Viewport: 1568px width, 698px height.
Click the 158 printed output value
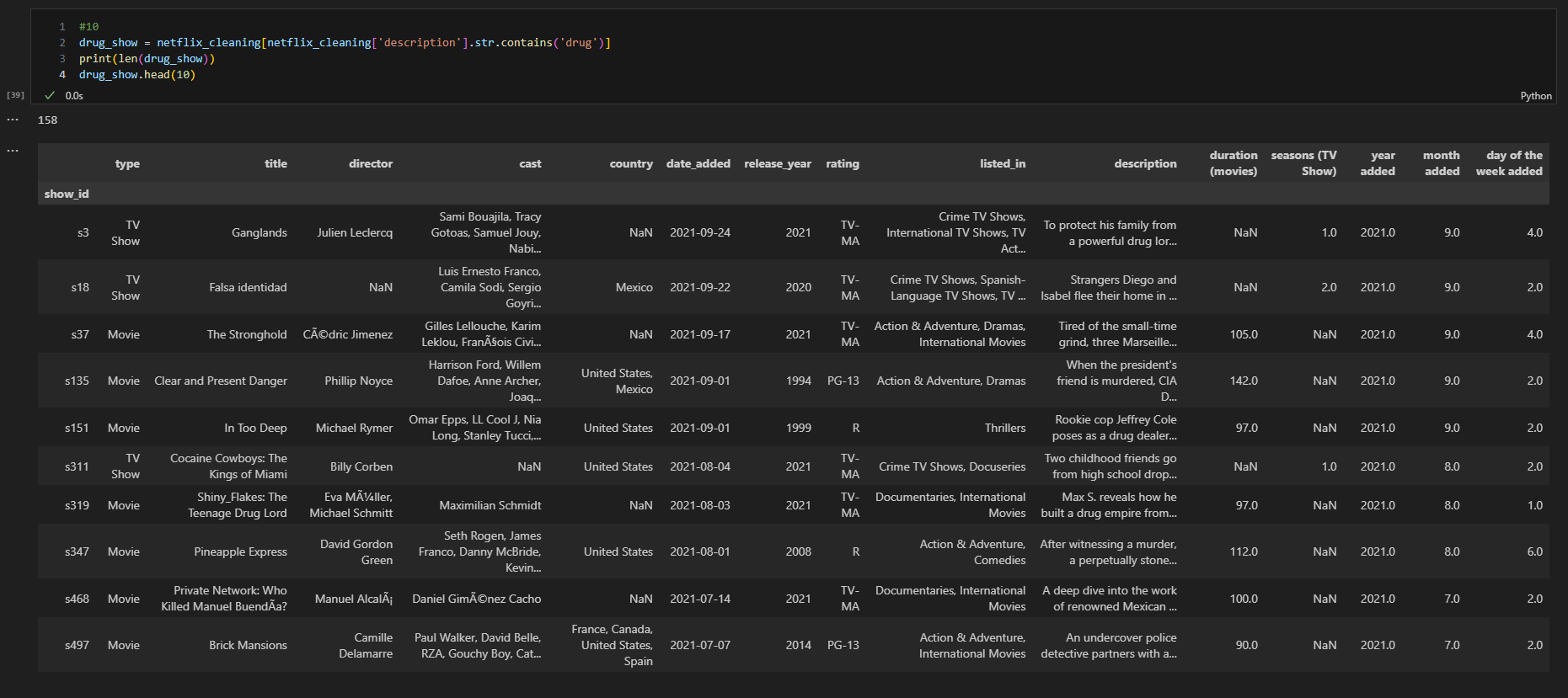pyautogui.click(x=48, y=120)
